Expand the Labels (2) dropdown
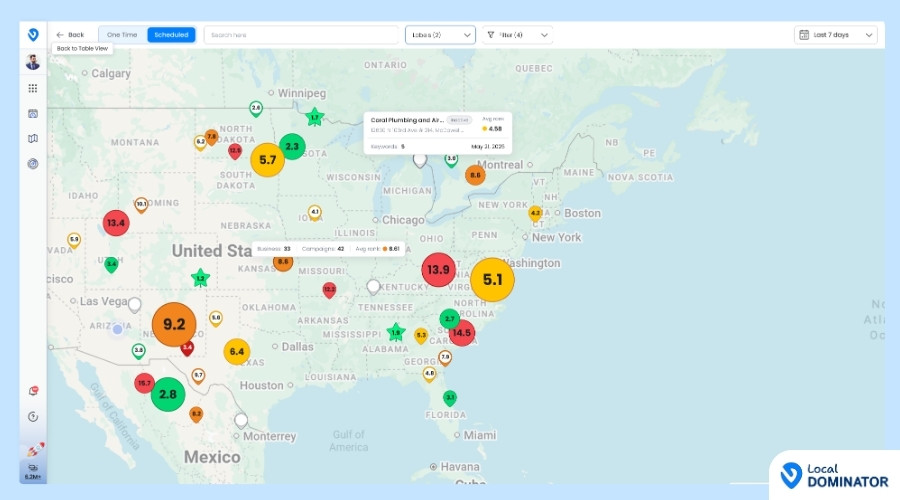 point(440,35)
